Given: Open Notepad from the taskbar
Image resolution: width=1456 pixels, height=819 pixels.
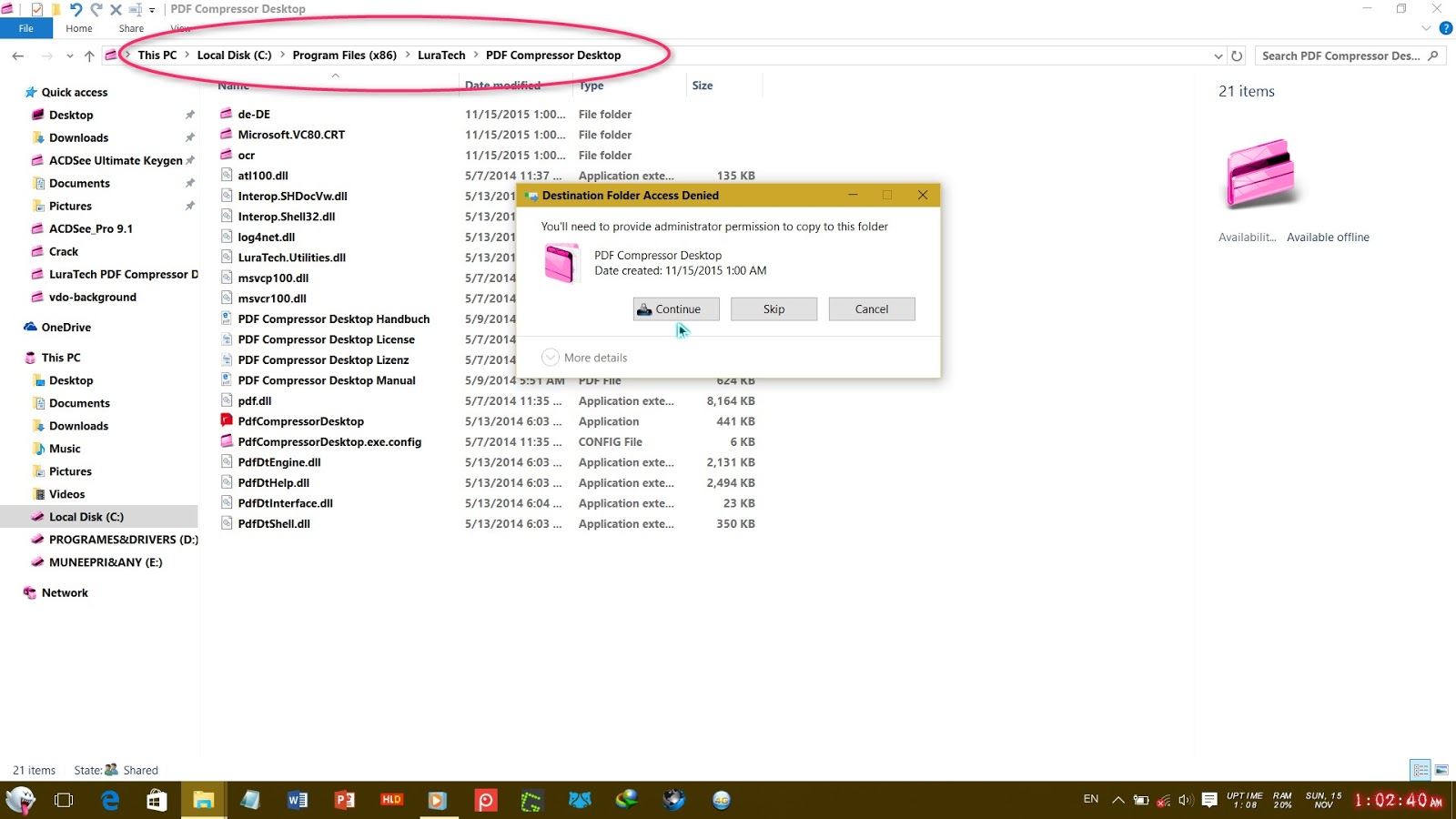Looking at the screenshot, I should 248,801.
